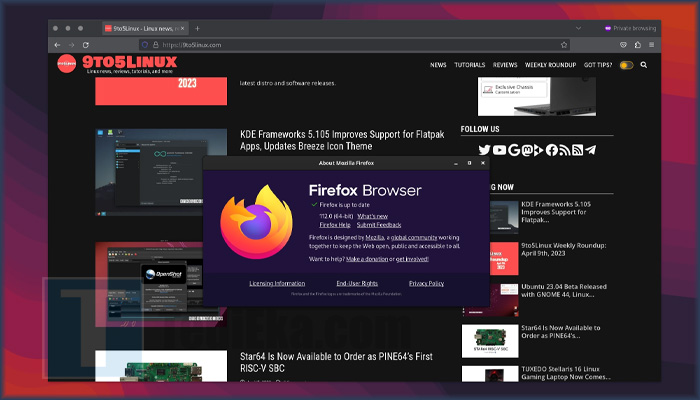Toggle the site dark mode switch
The height and width of the screenshot is (400, 700).
626,65
